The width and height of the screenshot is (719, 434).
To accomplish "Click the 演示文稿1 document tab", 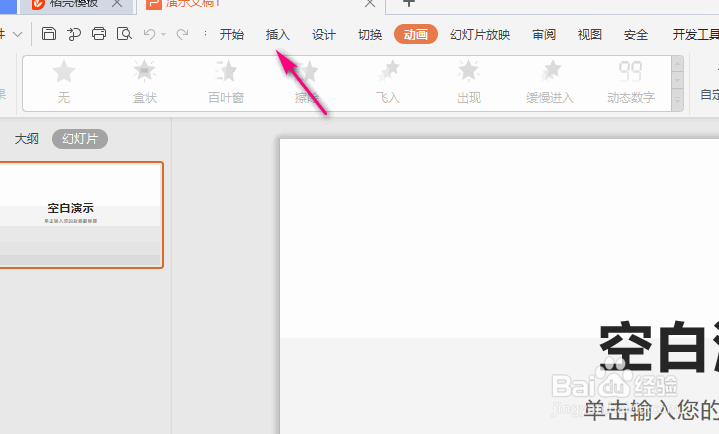I will pyautogui.click(x=261, y=5).
